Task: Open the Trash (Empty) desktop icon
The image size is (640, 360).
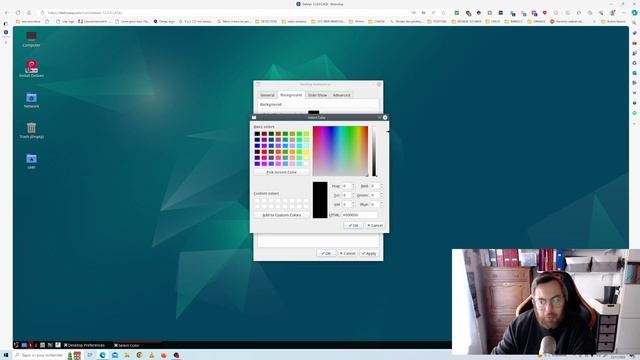Action: 31,130
